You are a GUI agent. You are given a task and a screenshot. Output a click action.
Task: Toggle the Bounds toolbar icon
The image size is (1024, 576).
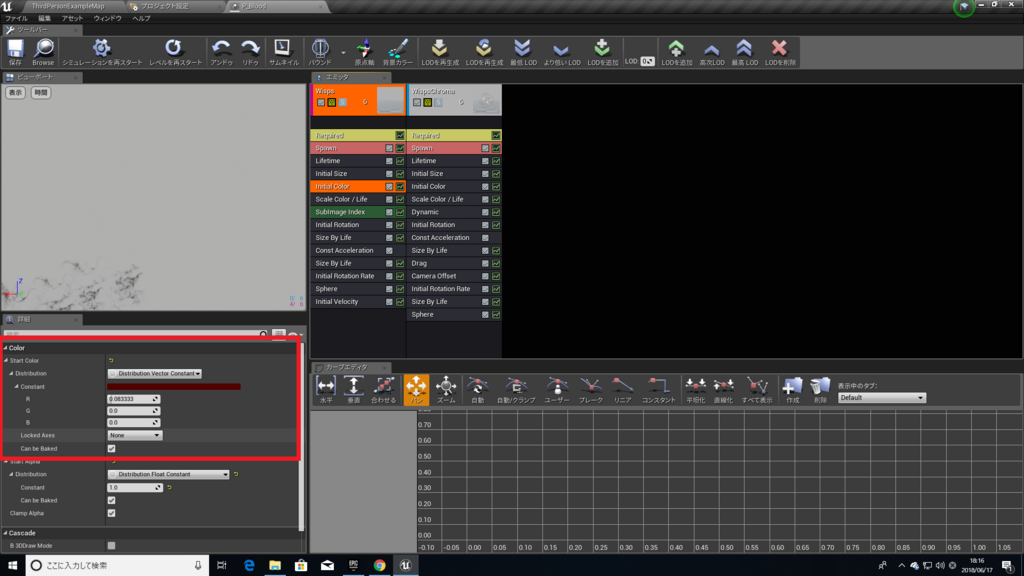point(320,52)
